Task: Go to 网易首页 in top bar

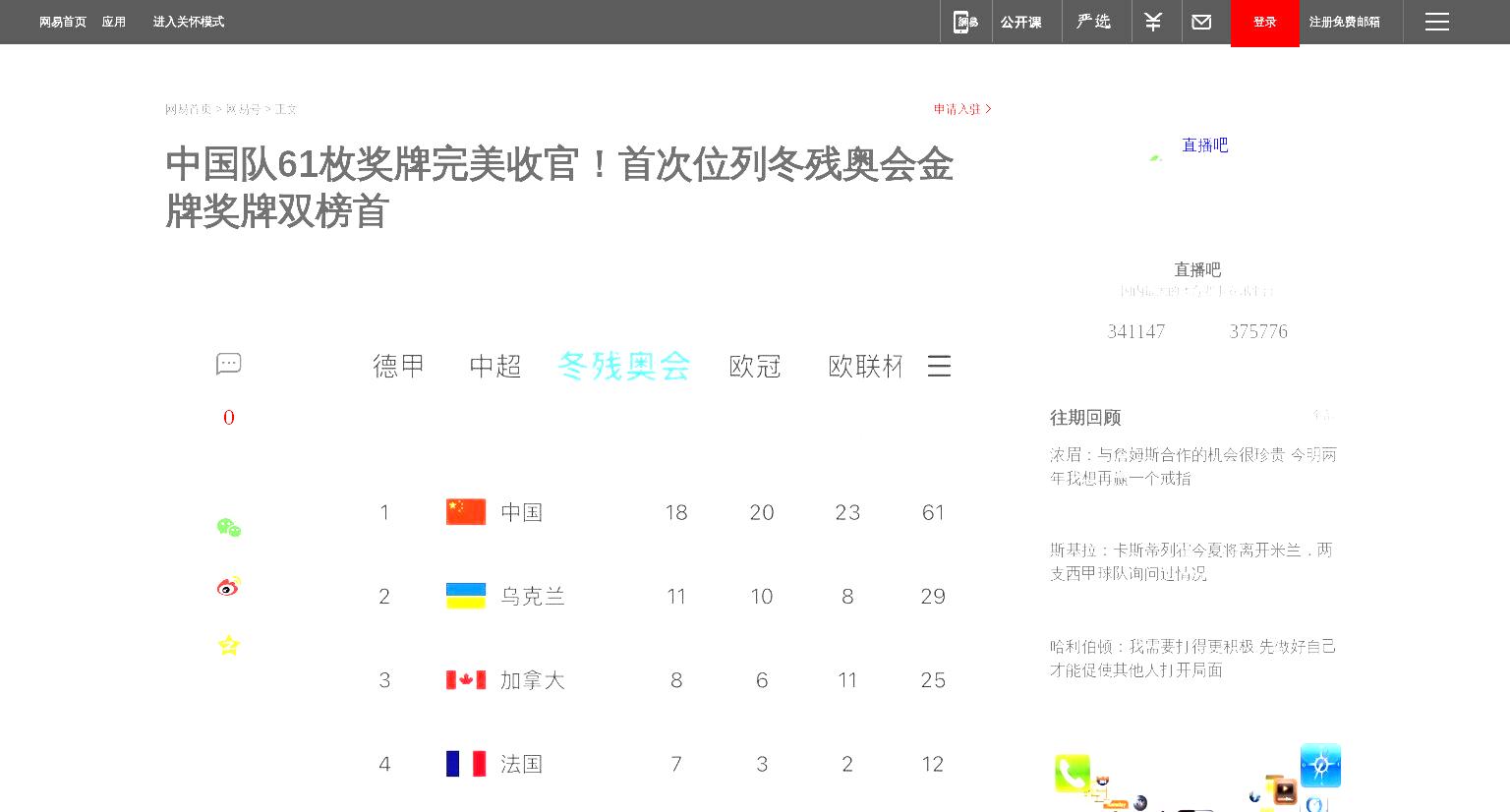Action: 63,22
